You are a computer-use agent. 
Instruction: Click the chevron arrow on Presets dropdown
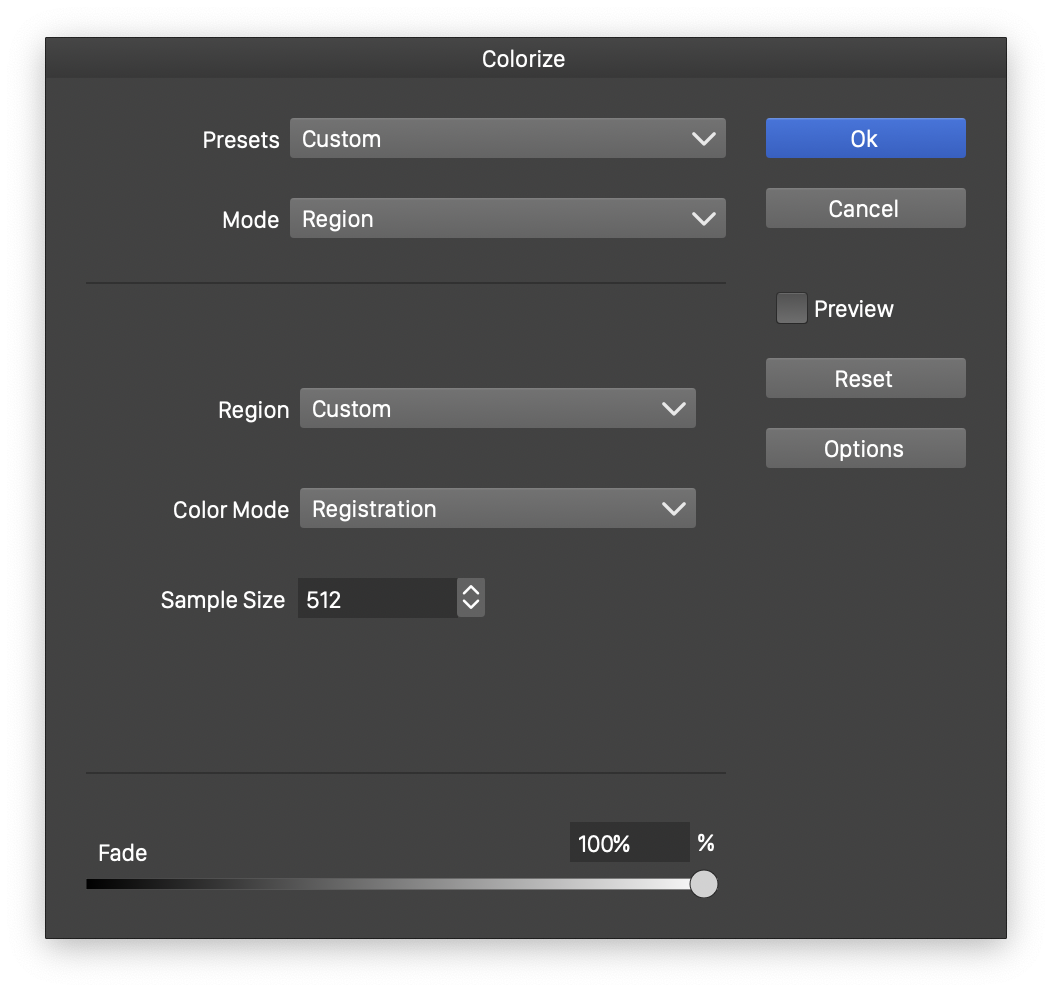pyautogui.click(x=704, y=139)
